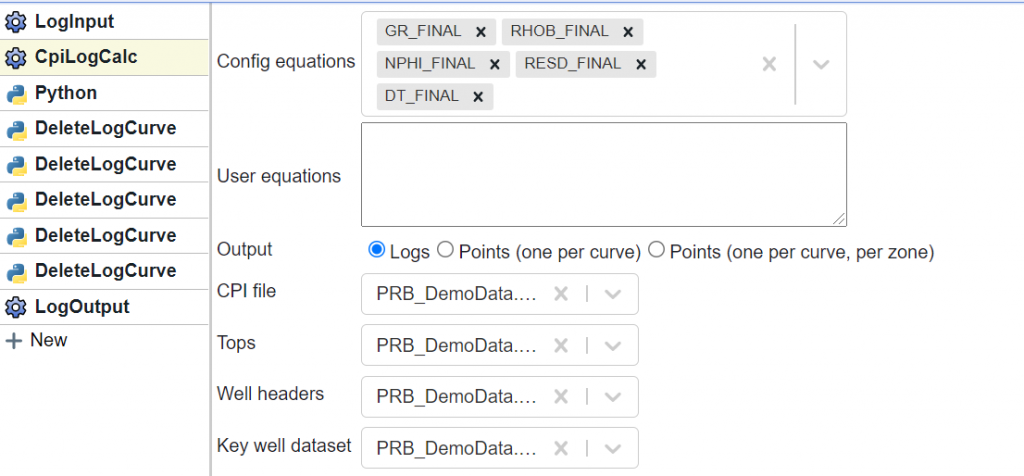1024x476 pixels.
Task: Remove the NPHI_FINAL equation tag
Action: click(494, 64)
